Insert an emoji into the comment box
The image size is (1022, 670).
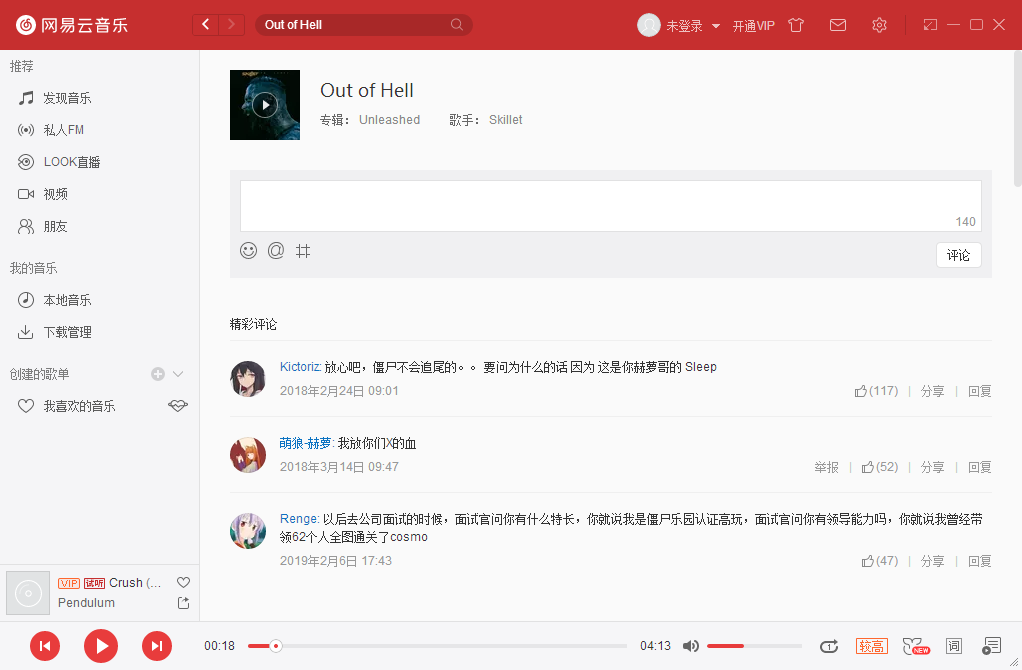click(x=248, y=250)
